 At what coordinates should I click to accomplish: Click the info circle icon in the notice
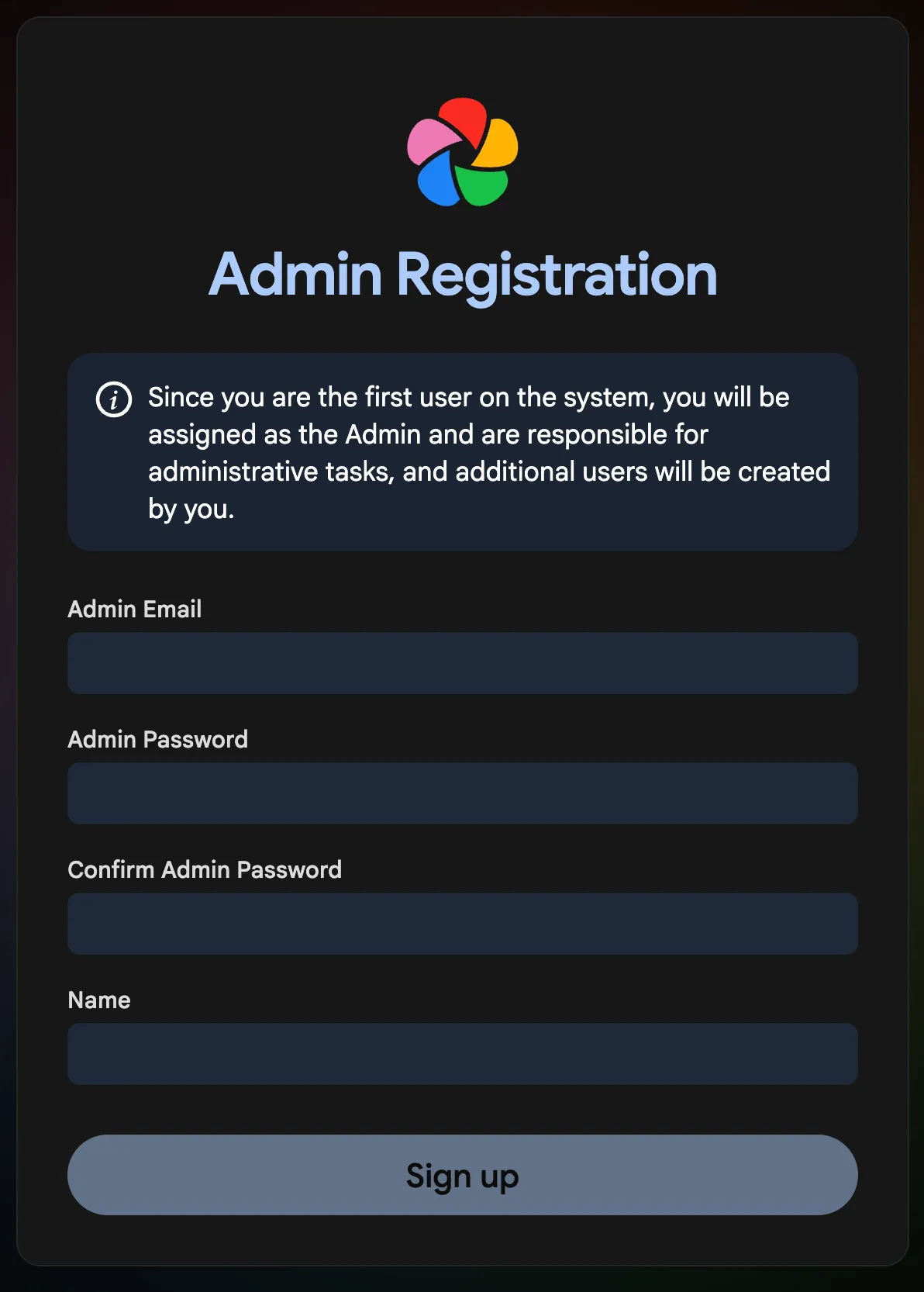point(114,399)
